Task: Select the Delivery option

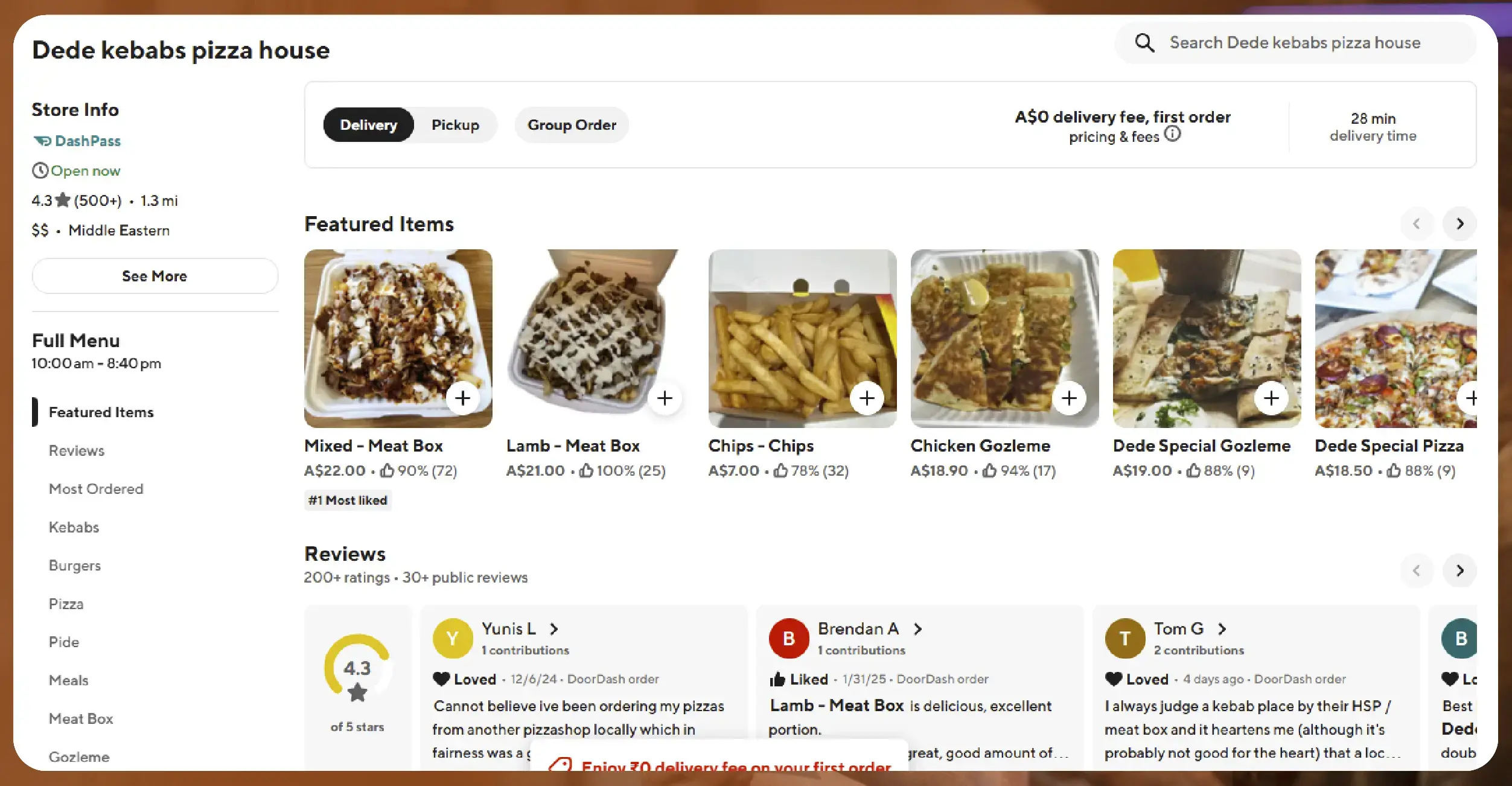Action: coord(369,125)
